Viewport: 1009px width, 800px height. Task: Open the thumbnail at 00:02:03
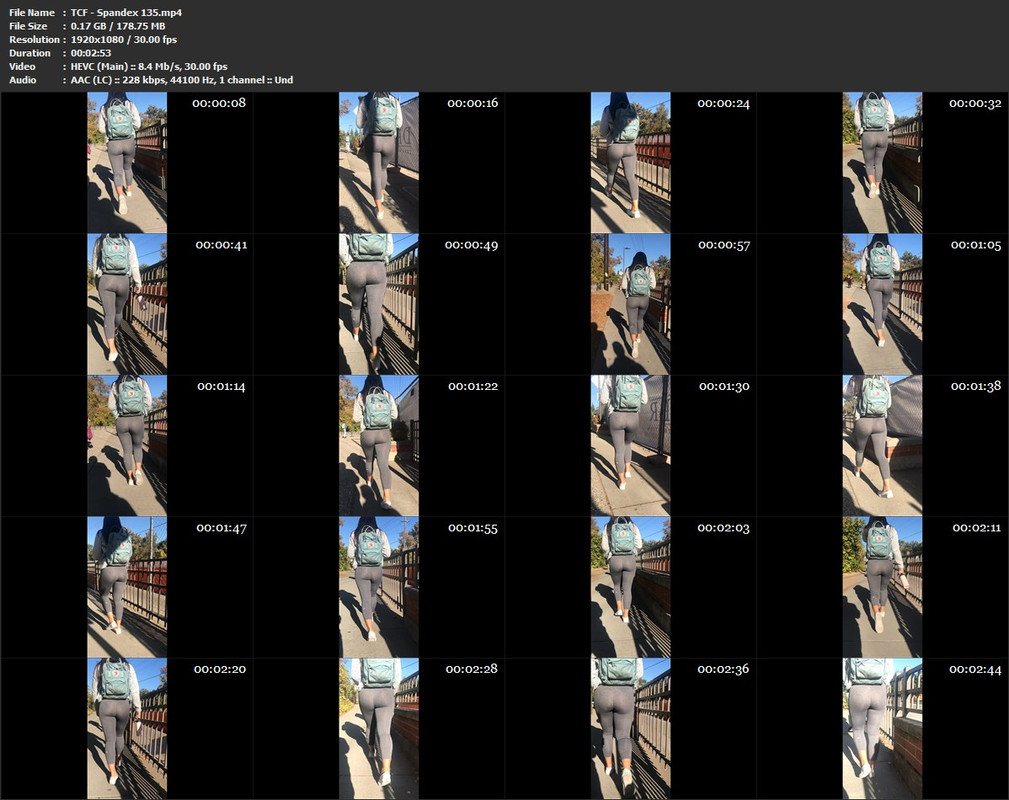(x=630, y=587)
